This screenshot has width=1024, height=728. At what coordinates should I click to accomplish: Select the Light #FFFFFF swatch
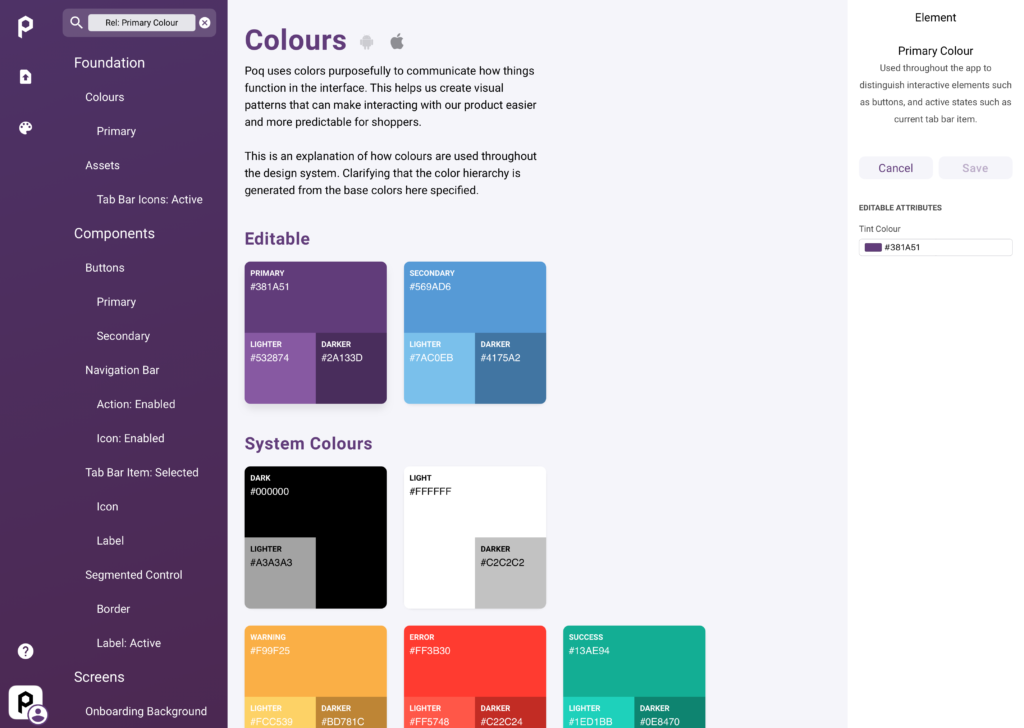475,501
